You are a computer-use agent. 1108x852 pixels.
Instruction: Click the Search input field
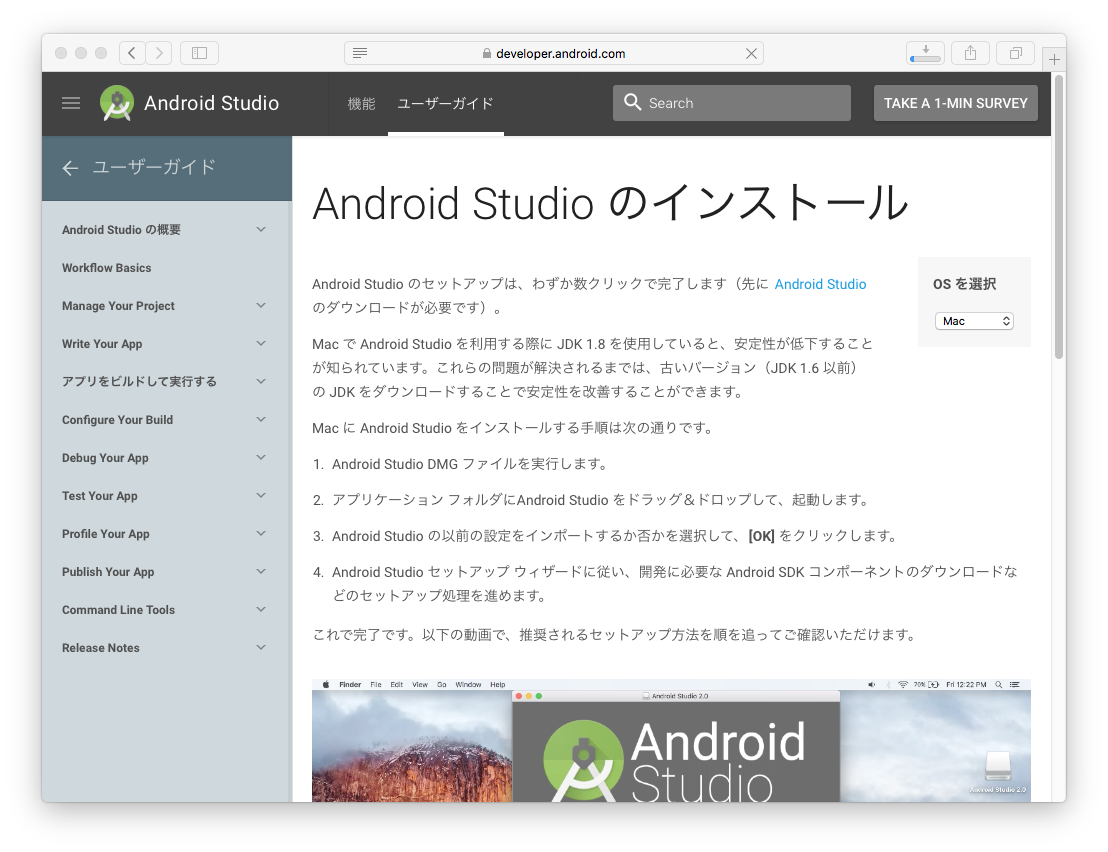[x=731, y=103]
